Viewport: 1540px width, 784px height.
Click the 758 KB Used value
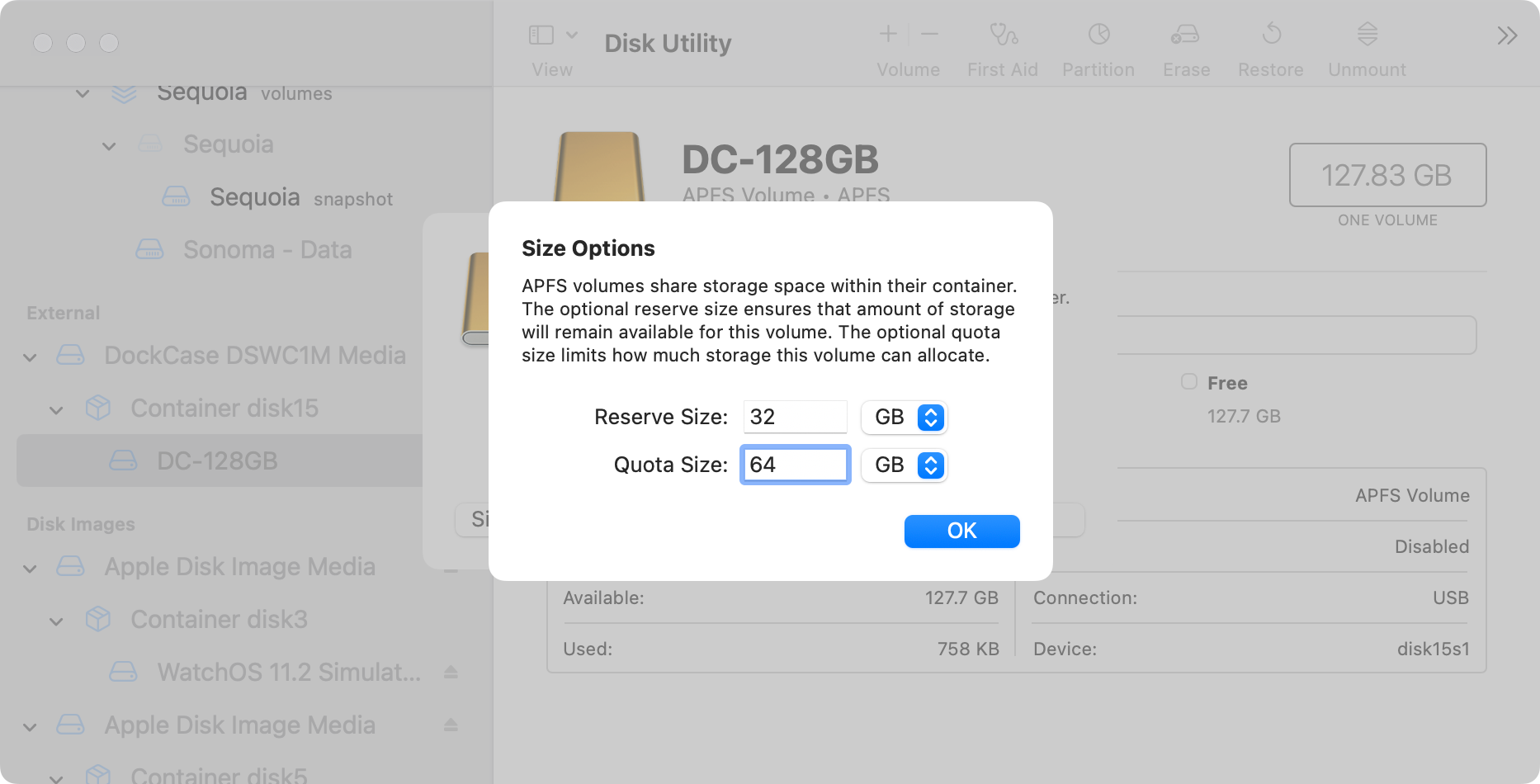click(968, 649)
